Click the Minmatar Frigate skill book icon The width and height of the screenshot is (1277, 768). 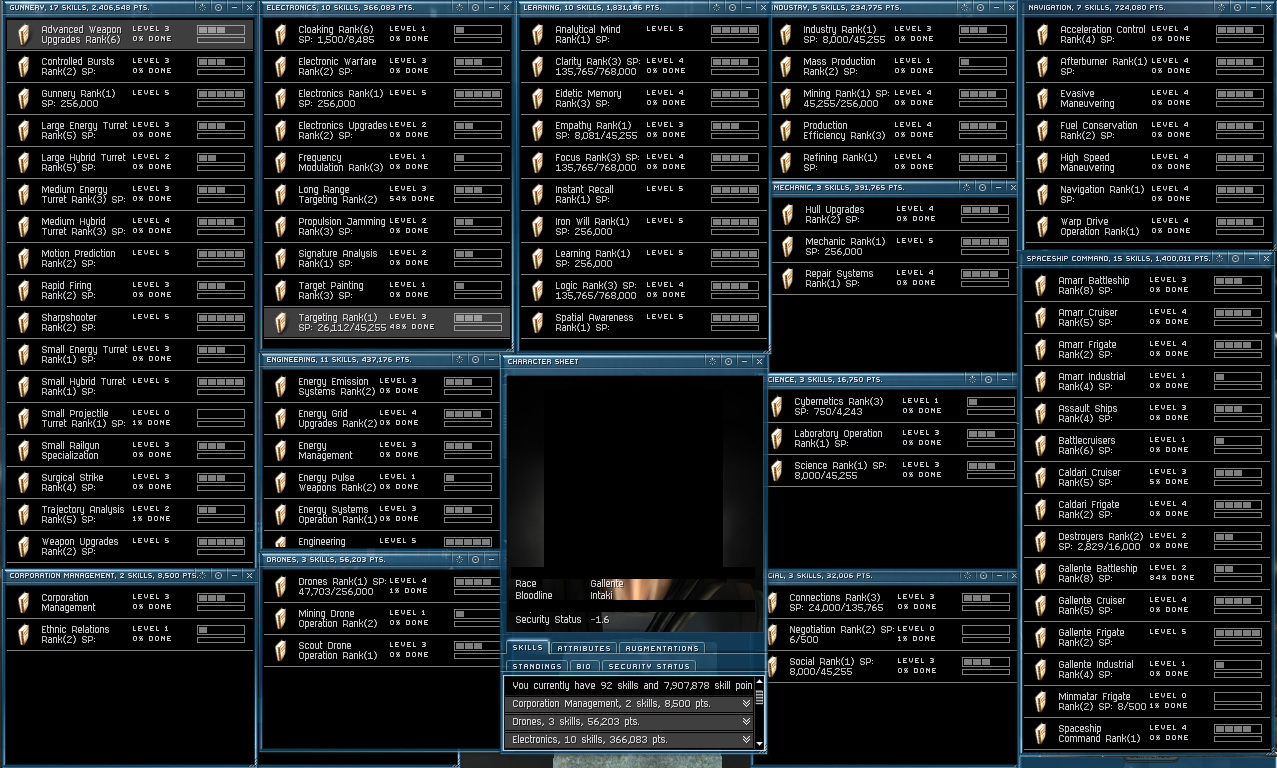[x=1040, y=702]
